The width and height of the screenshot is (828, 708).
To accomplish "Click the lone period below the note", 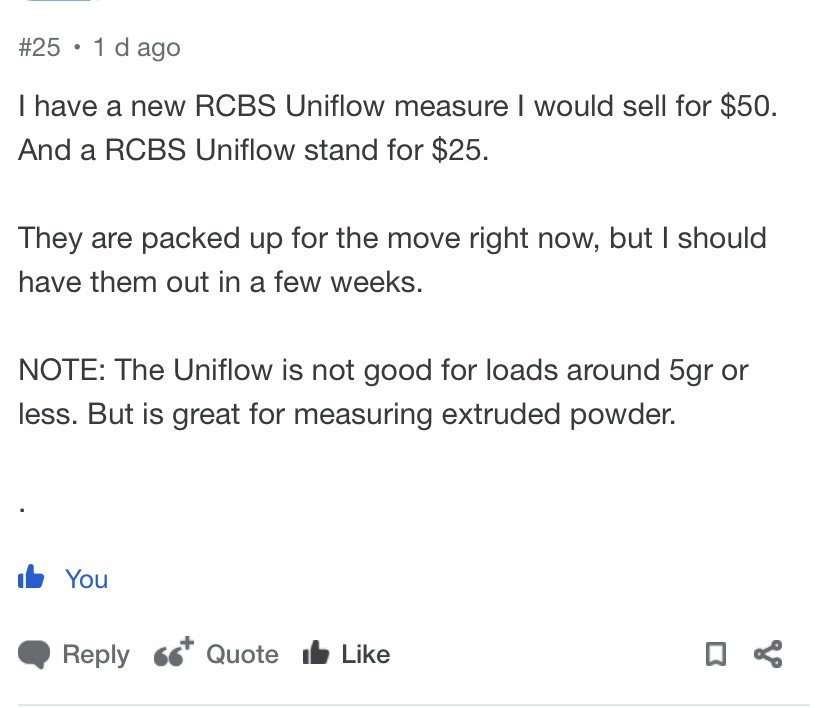I will [22, 511].
